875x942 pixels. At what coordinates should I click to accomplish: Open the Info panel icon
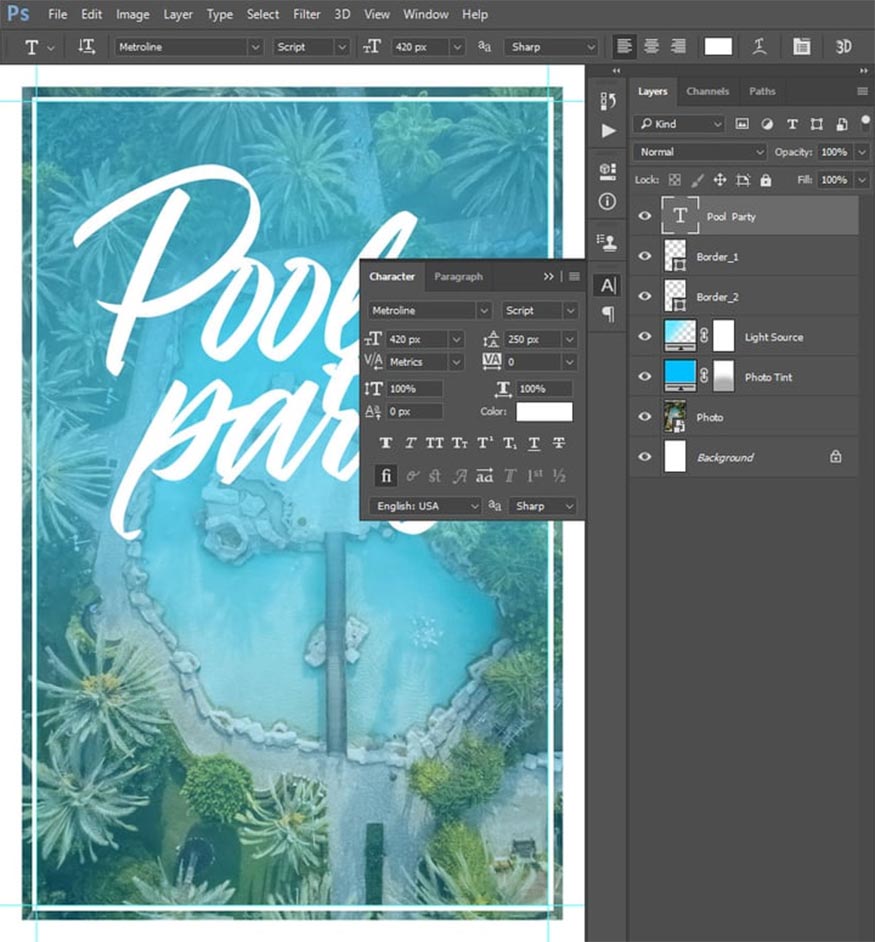(608, 201)
